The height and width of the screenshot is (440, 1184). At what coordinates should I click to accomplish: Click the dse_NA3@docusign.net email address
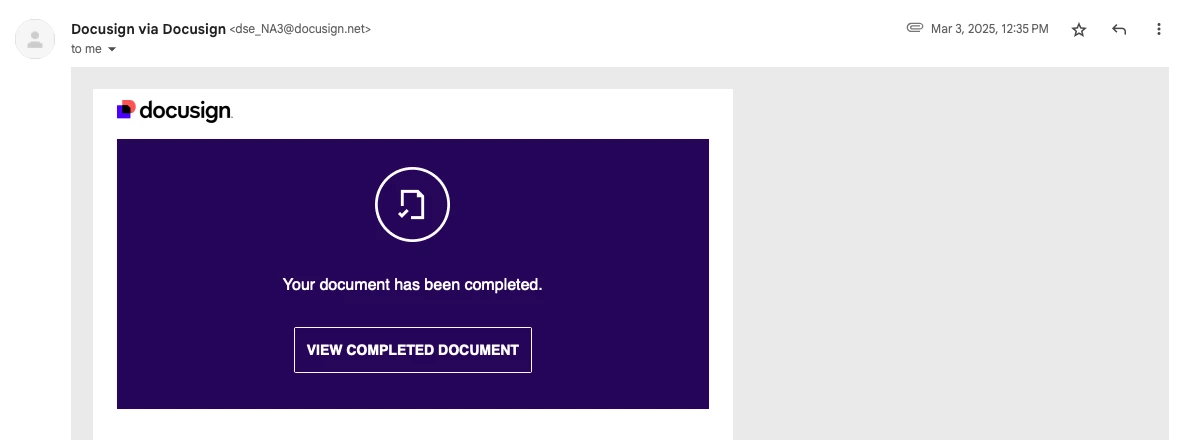pos(301,29)
